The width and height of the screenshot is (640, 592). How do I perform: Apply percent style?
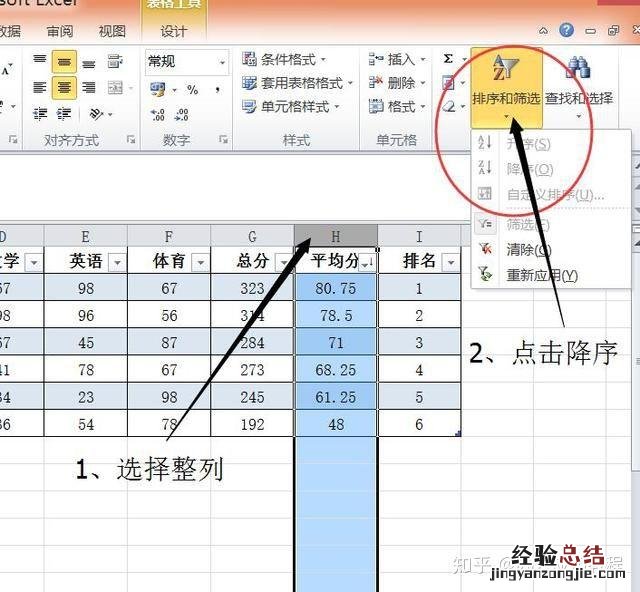pos(192,89)
